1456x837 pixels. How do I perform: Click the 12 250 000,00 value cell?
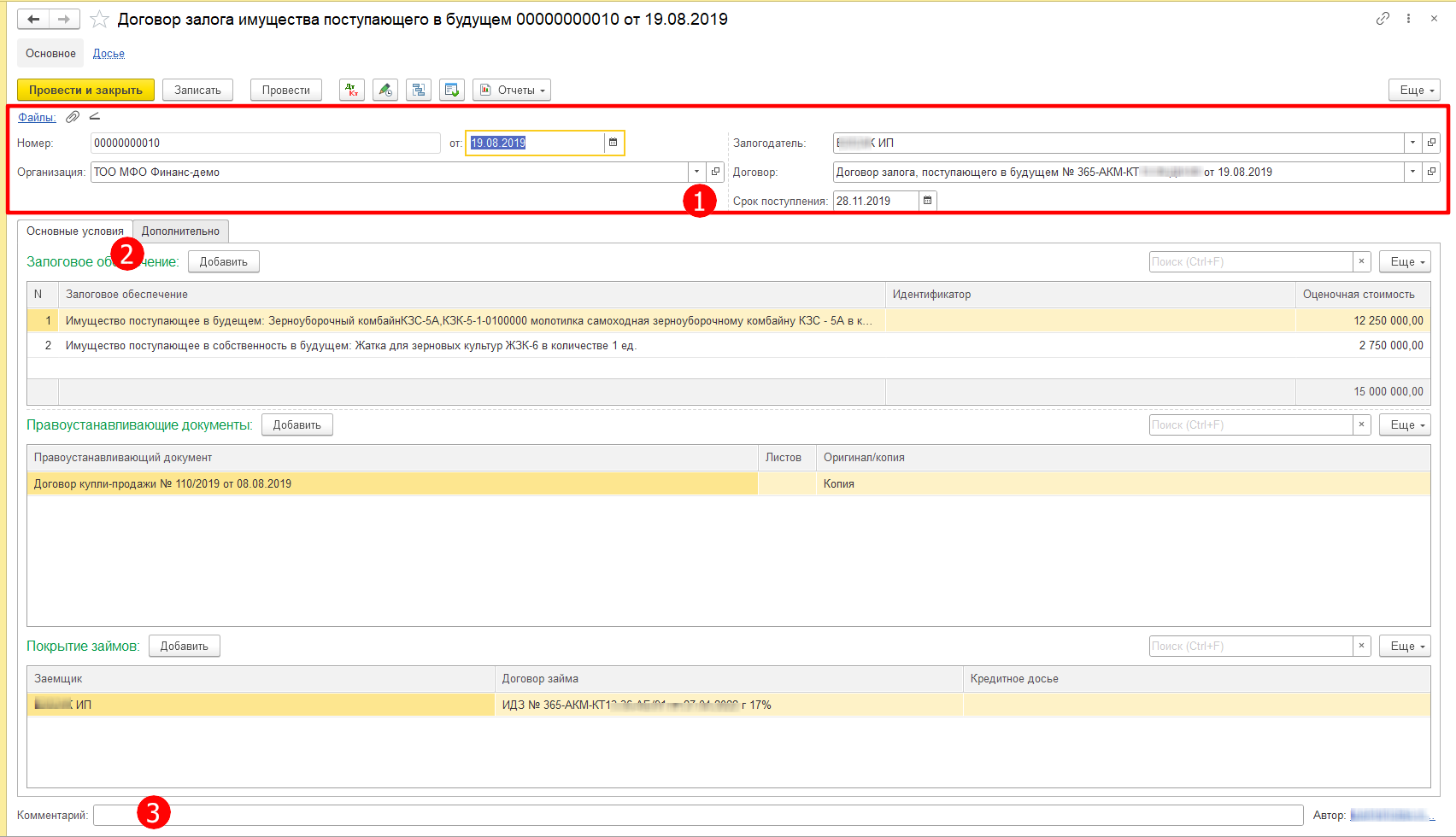tap(1363, 320)
